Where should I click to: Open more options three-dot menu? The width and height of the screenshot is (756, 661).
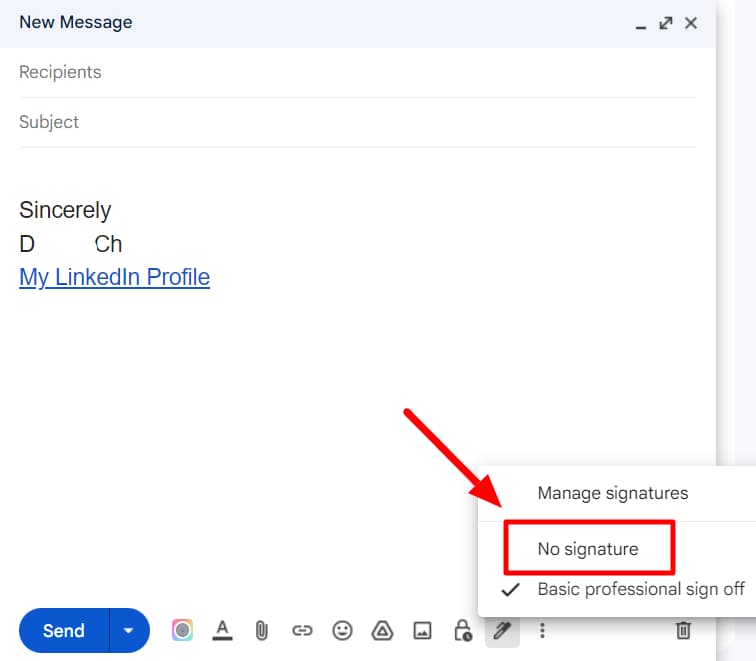pyautogui.click(x=542, y=630)
